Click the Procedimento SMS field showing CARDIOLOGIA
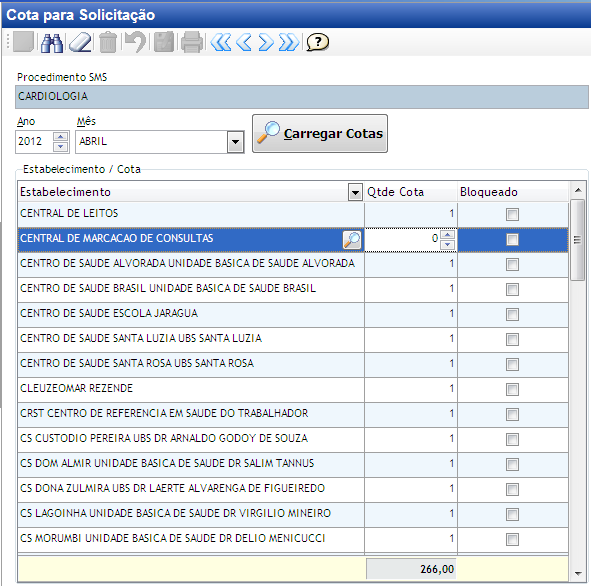Screen dimensions: 591x586 302,97
